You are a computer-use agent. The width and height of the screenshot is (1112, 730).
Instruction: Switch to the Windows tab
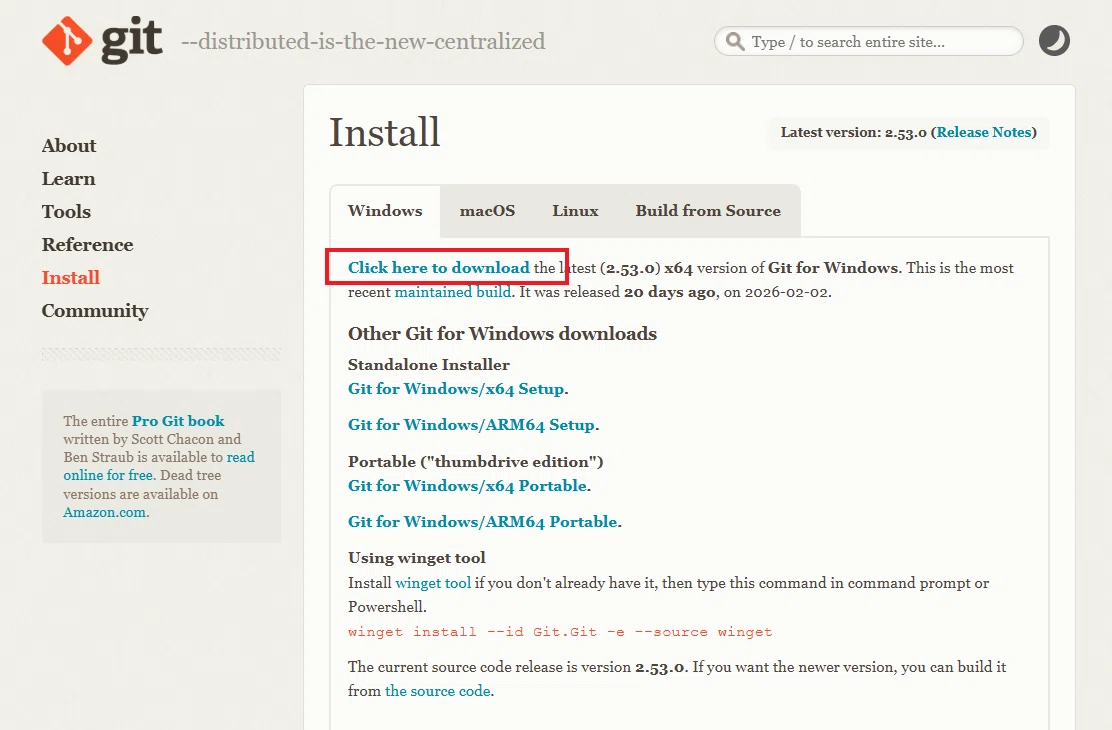point(385,211)
